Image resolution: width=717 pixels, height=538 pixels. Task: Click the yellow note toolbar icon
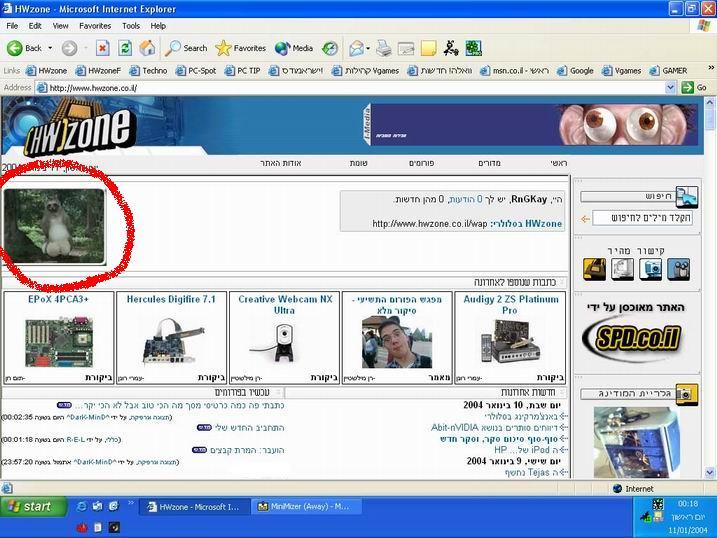(428, 48)
